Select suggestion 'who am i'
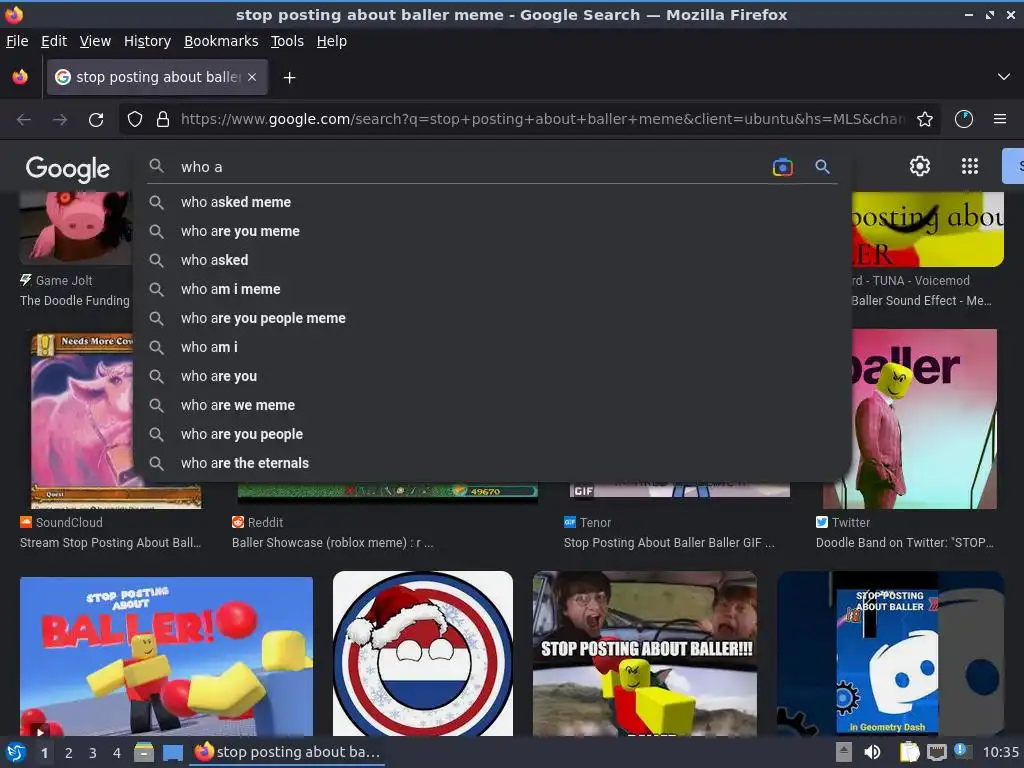Viewport: 1024px width, 768px height. click(490, 347)
